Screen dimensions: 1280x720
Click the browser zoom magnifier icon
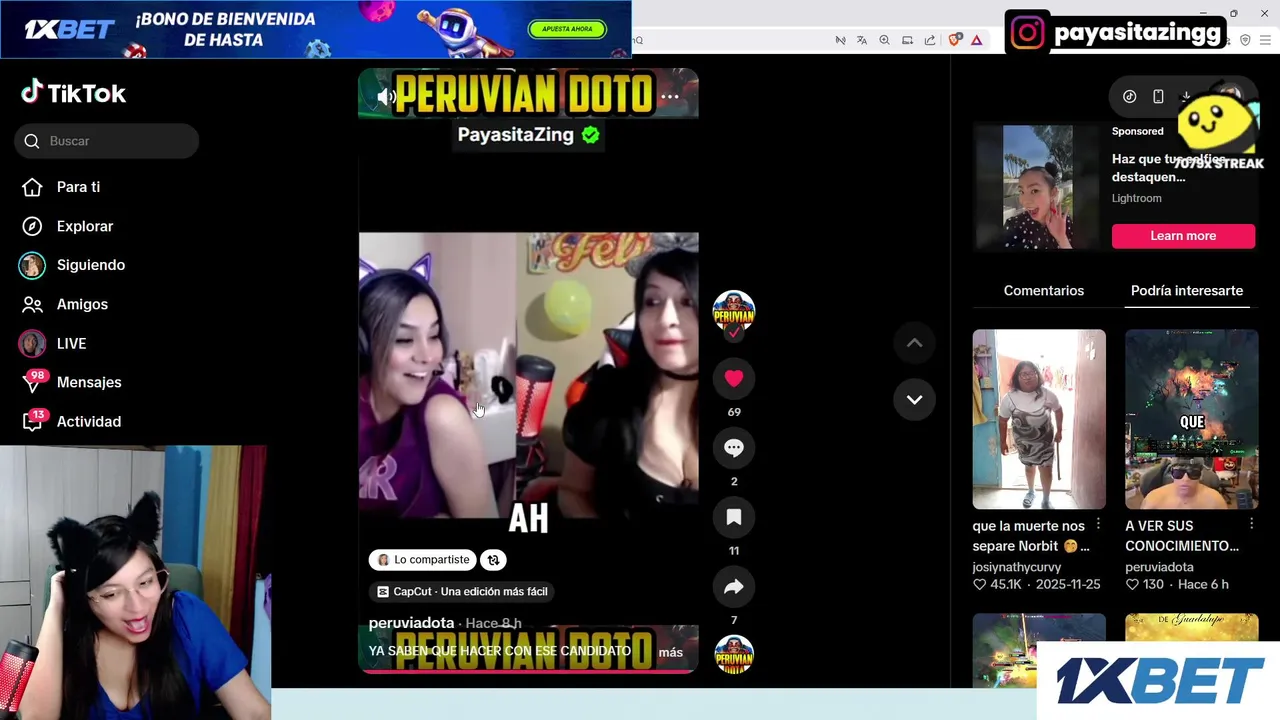[885, 40]
